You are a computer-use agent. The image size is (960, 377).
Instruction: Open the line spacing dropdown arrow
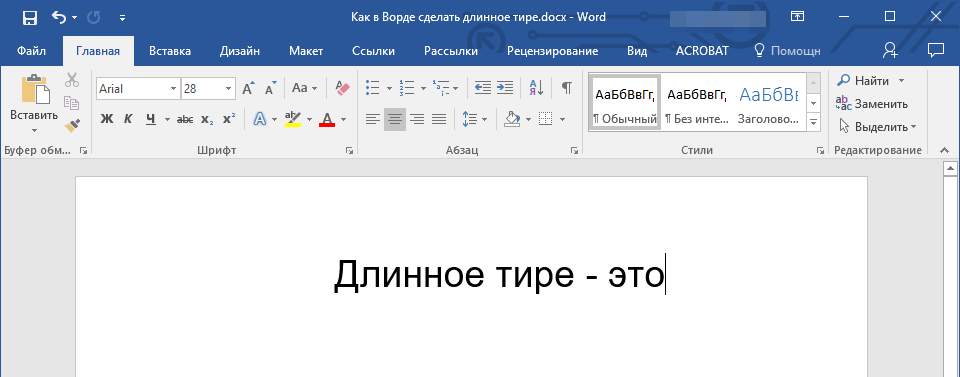(x=484, y=119)
